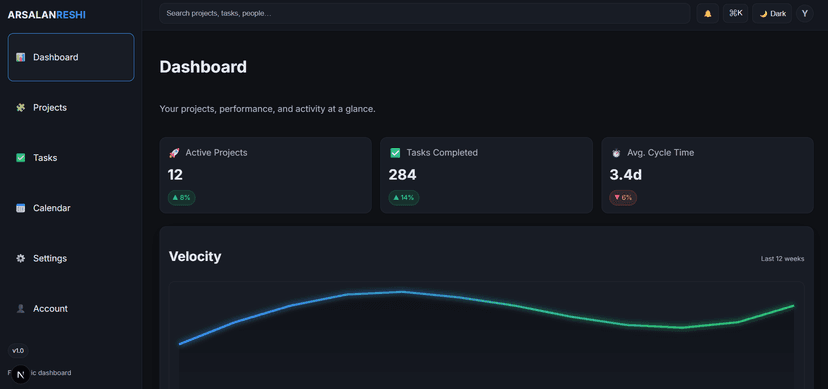Screen dimensions: 828x389
Task: Click the Settings gear icon
Action: click(x=21, y=258)
